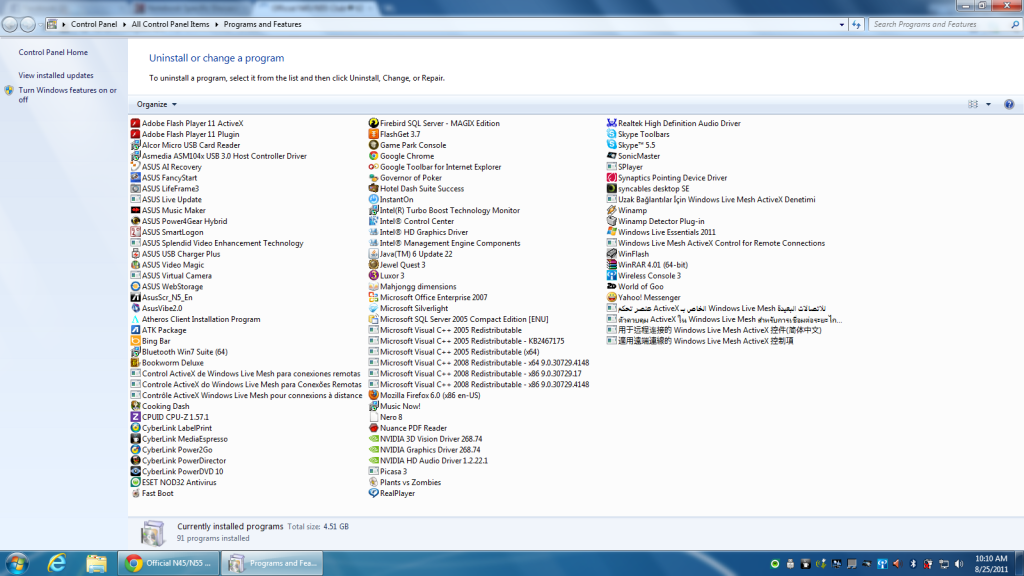This screenshot has height=576, width=1024.
Task: Click the Bluetooth tray icon
Action: coord(913,564)
